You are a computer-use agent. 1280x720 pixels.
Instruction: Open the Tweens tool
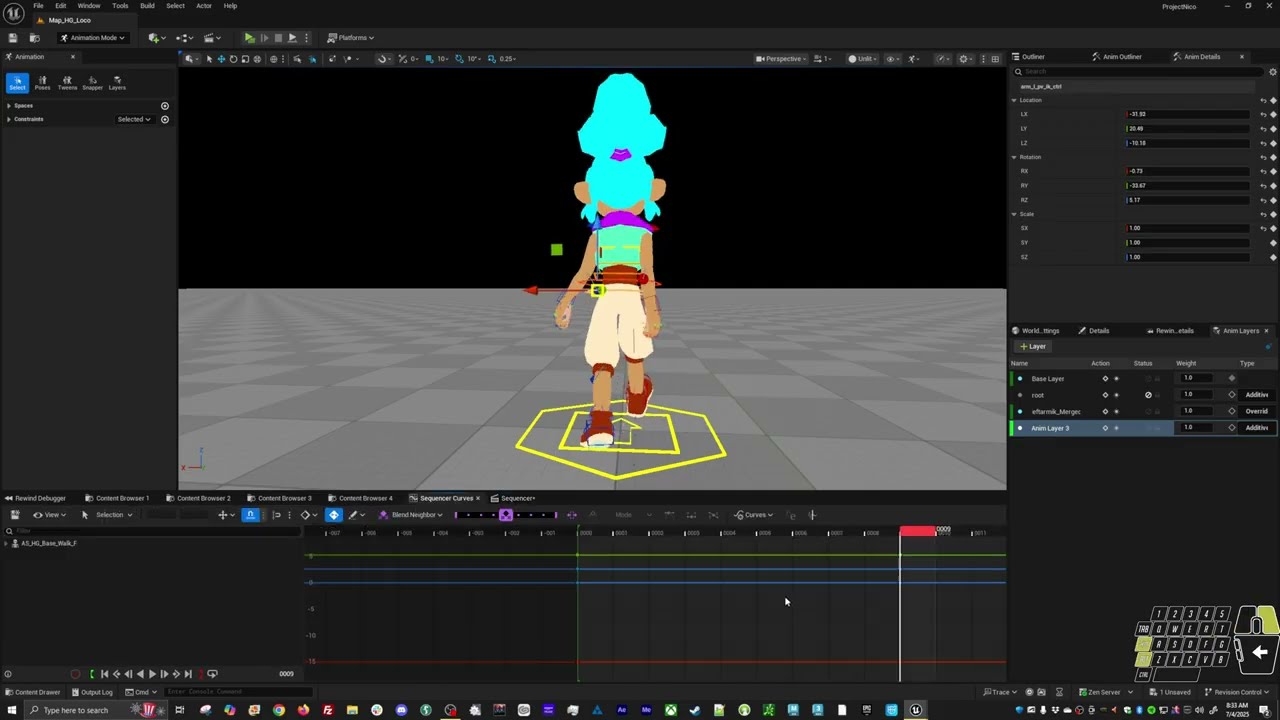[67, 83]
